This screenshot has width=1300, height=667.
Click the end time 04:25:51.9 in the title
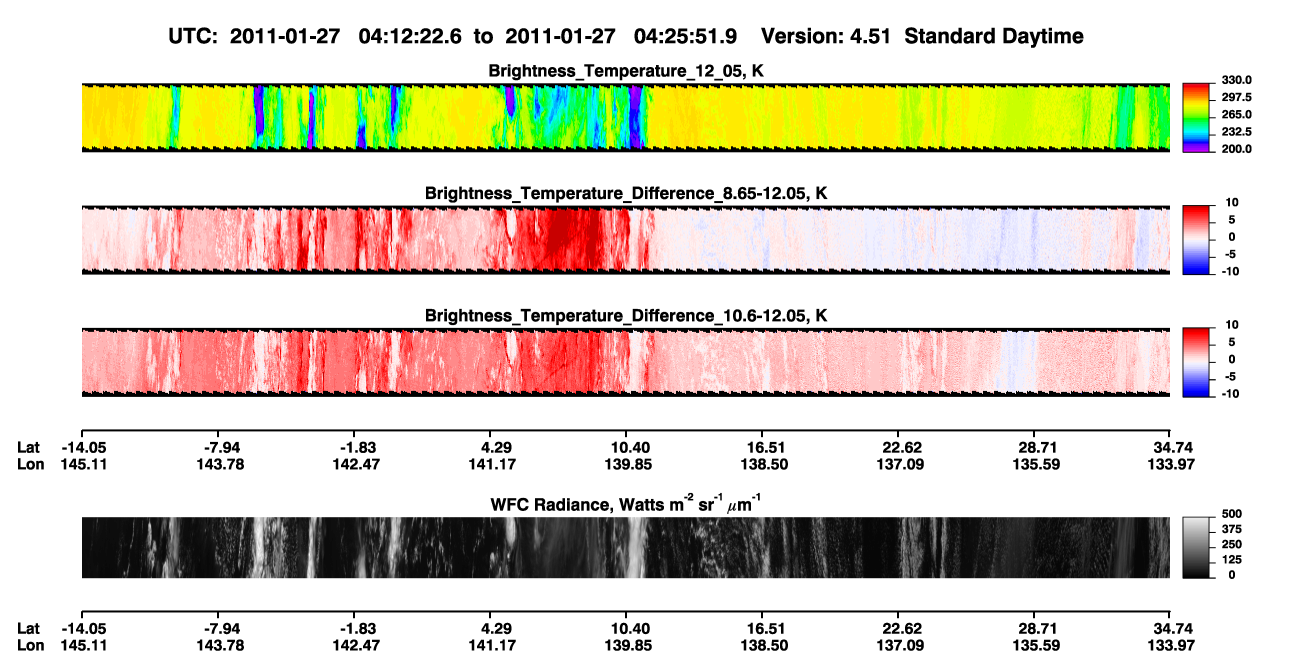click(x=686, y=37)
